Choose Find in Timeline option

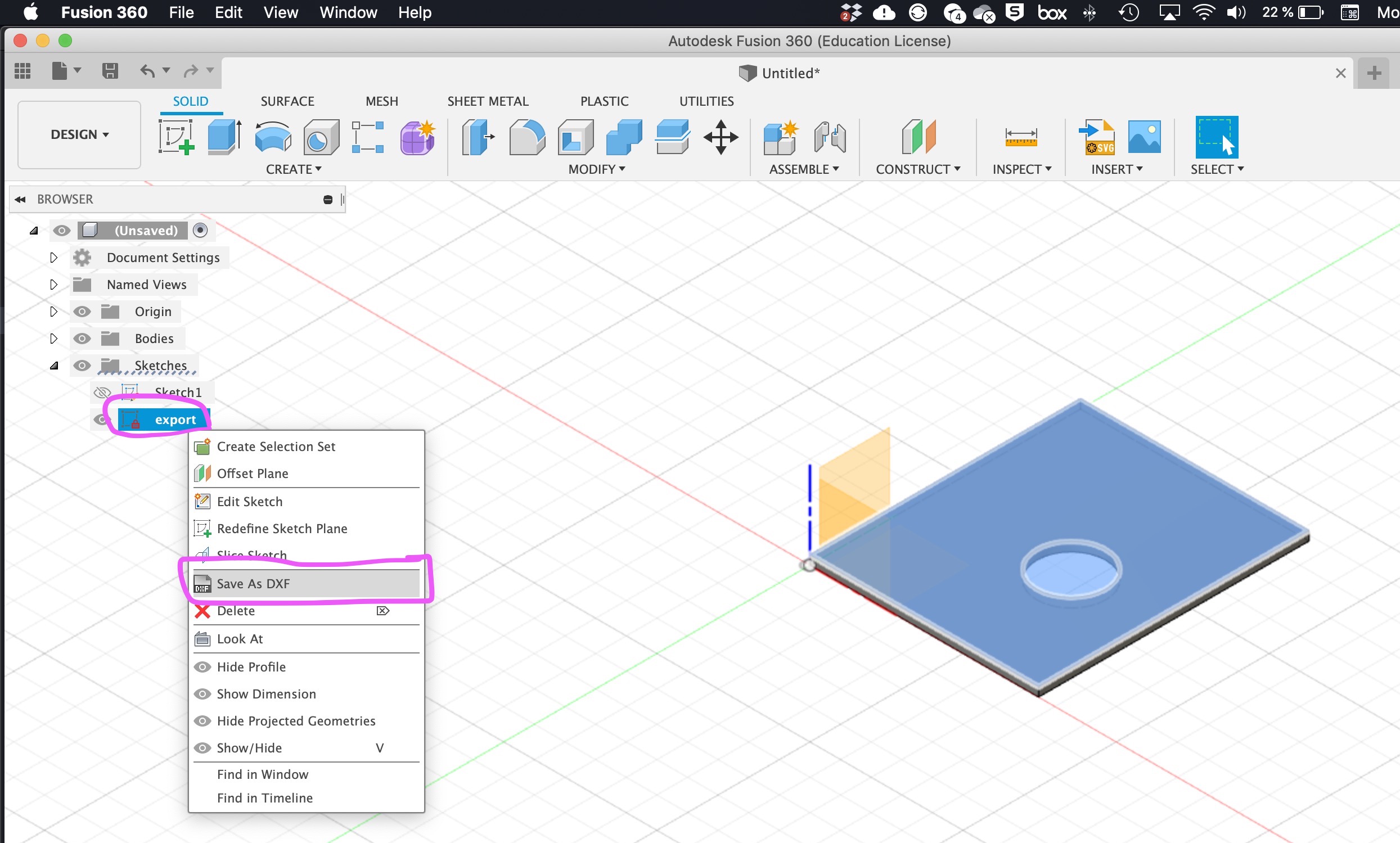click(x=306, y=798)
